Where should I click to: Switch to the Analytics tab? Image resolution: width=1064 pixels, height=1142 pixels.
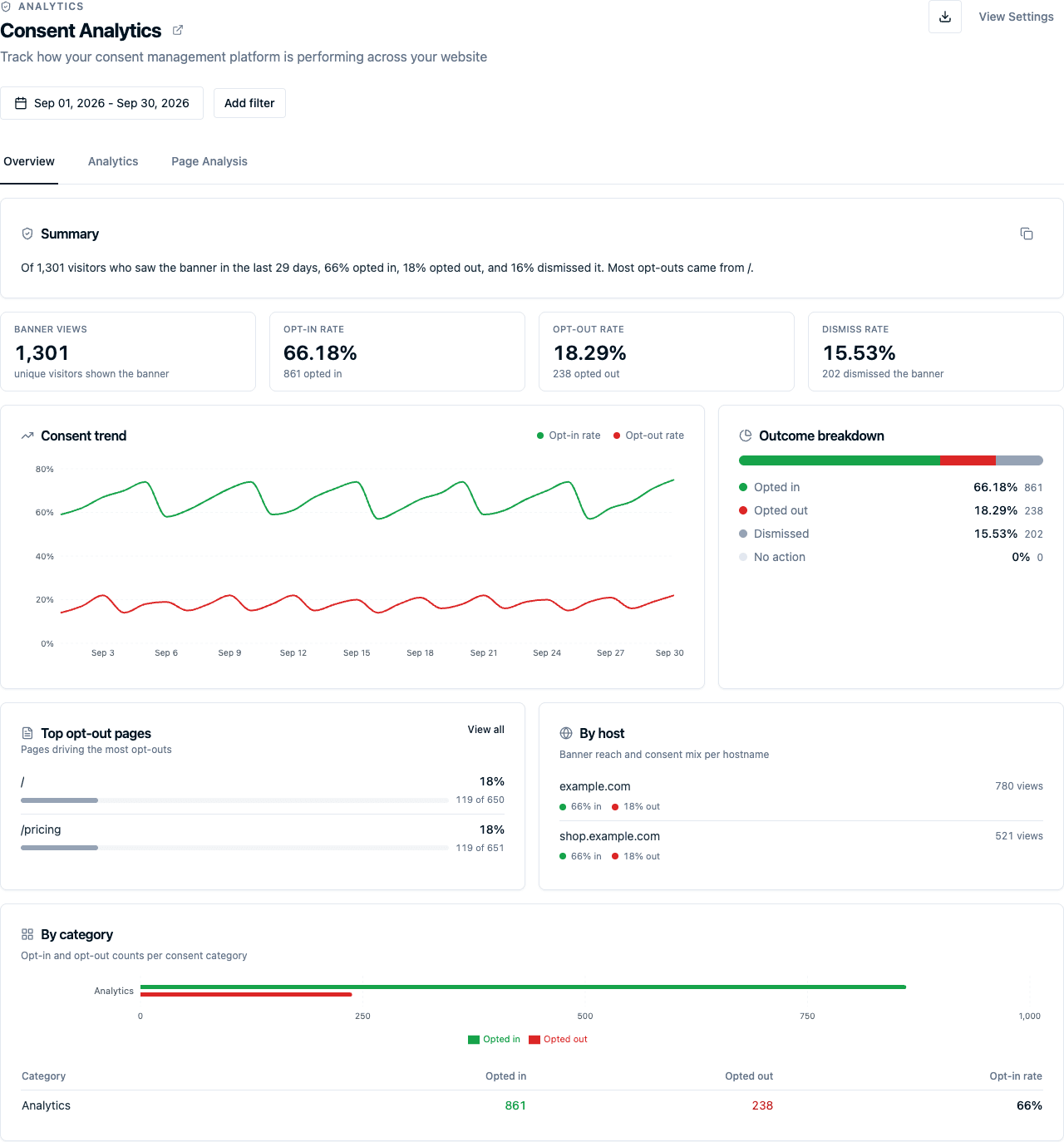pos(113,161)
